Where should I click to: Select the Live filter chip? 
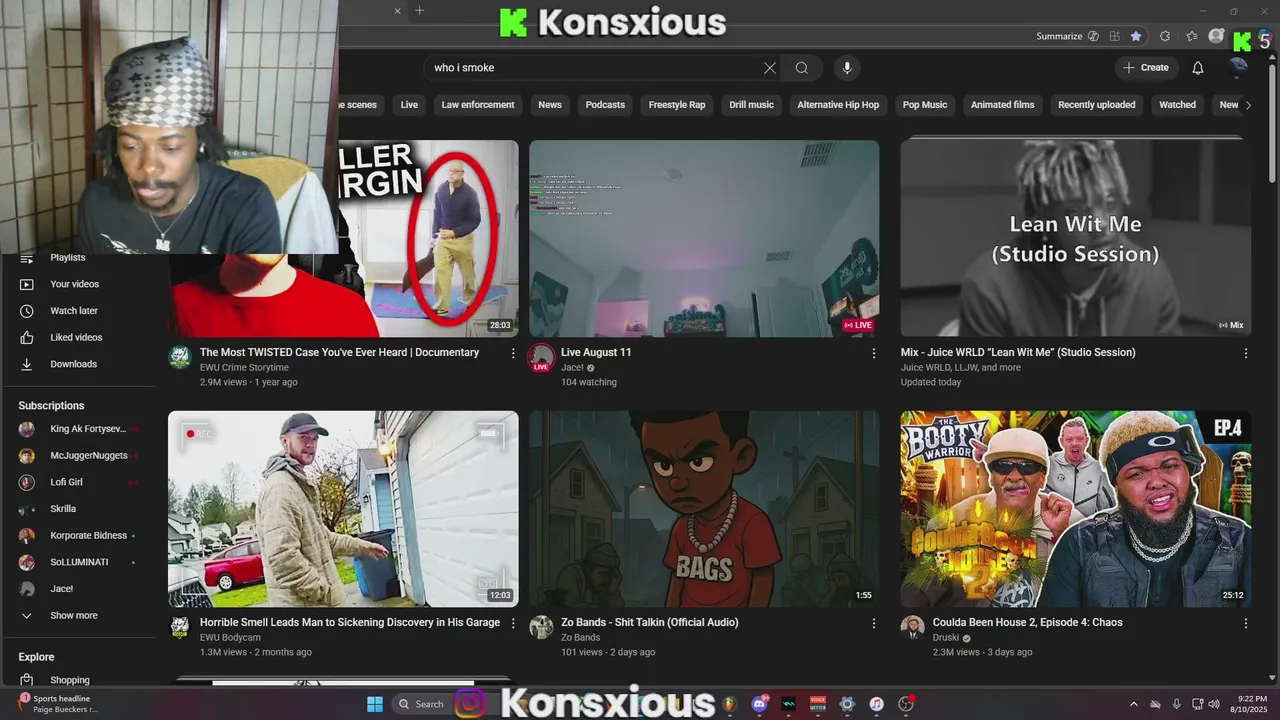tap(409, 105)
